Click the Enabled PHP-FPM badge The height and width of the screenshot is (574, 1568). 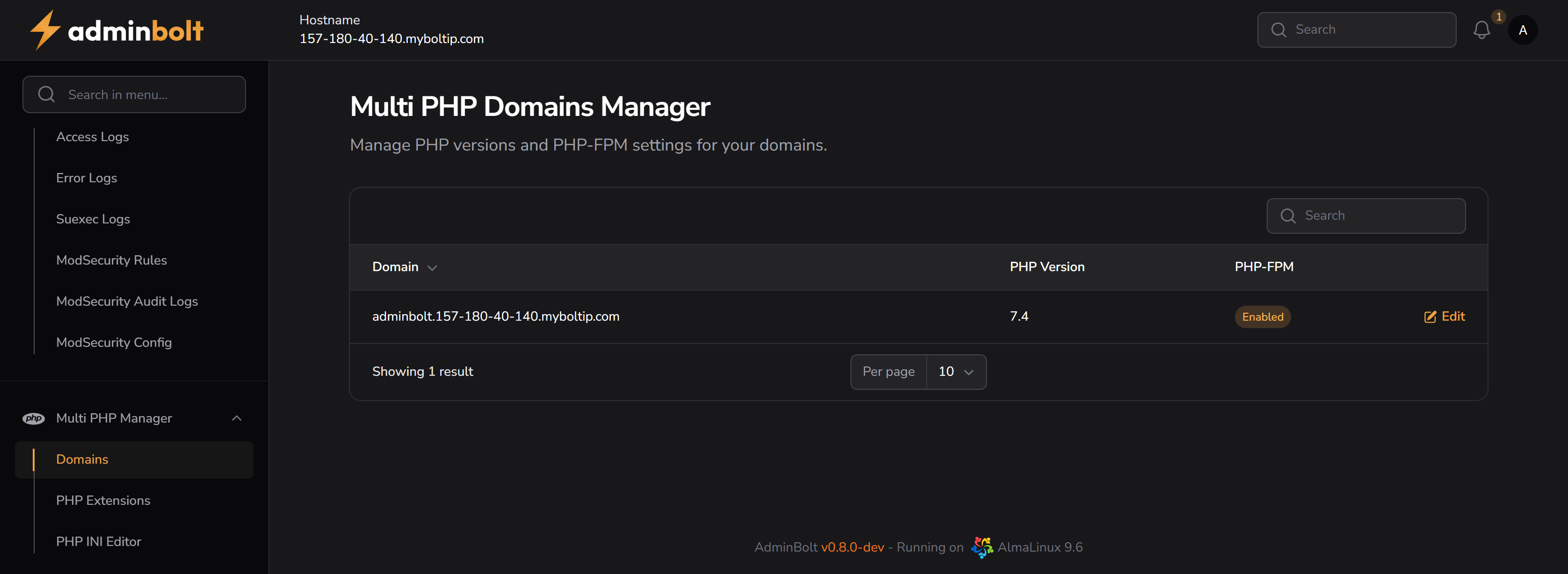click(1263, 316)
